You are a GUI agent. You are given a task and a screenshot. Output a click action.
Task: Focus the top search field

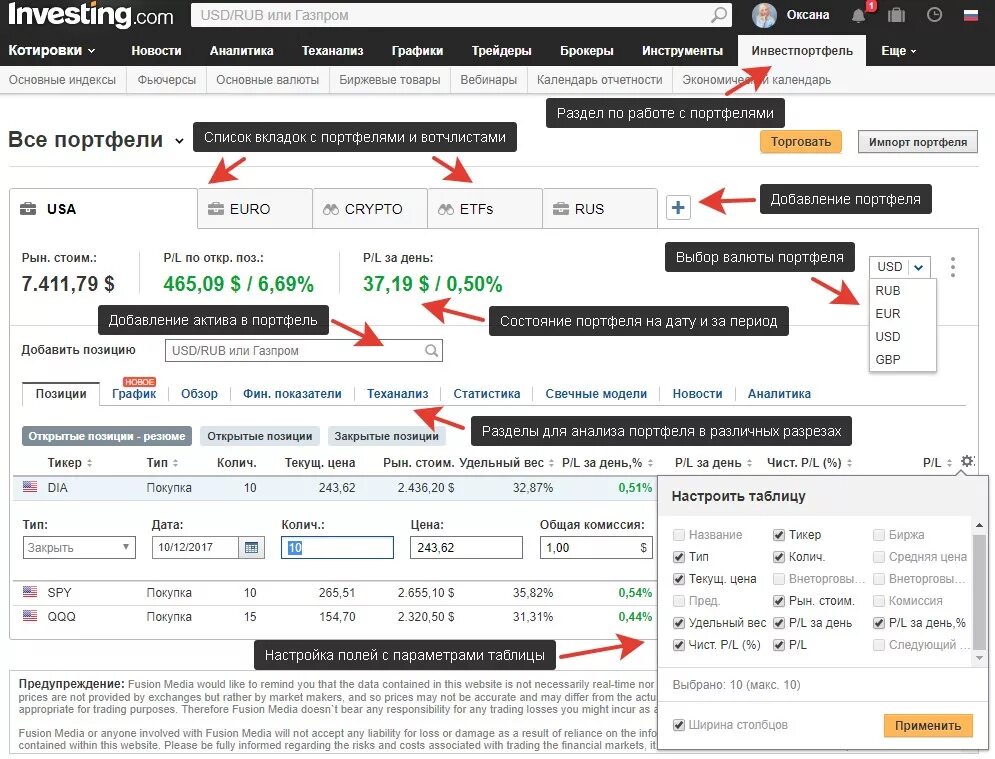[x=461, y=15]
